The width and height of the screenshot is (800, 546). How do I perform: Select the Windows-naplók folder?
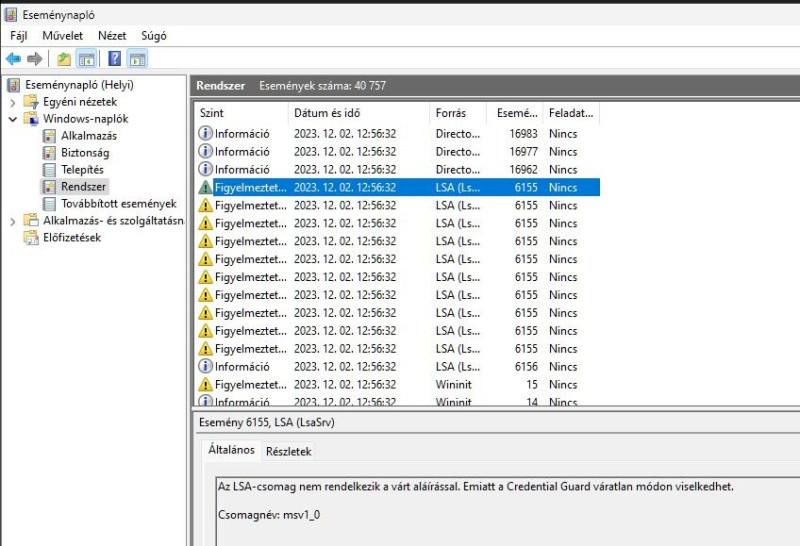(x=85, y=119)
